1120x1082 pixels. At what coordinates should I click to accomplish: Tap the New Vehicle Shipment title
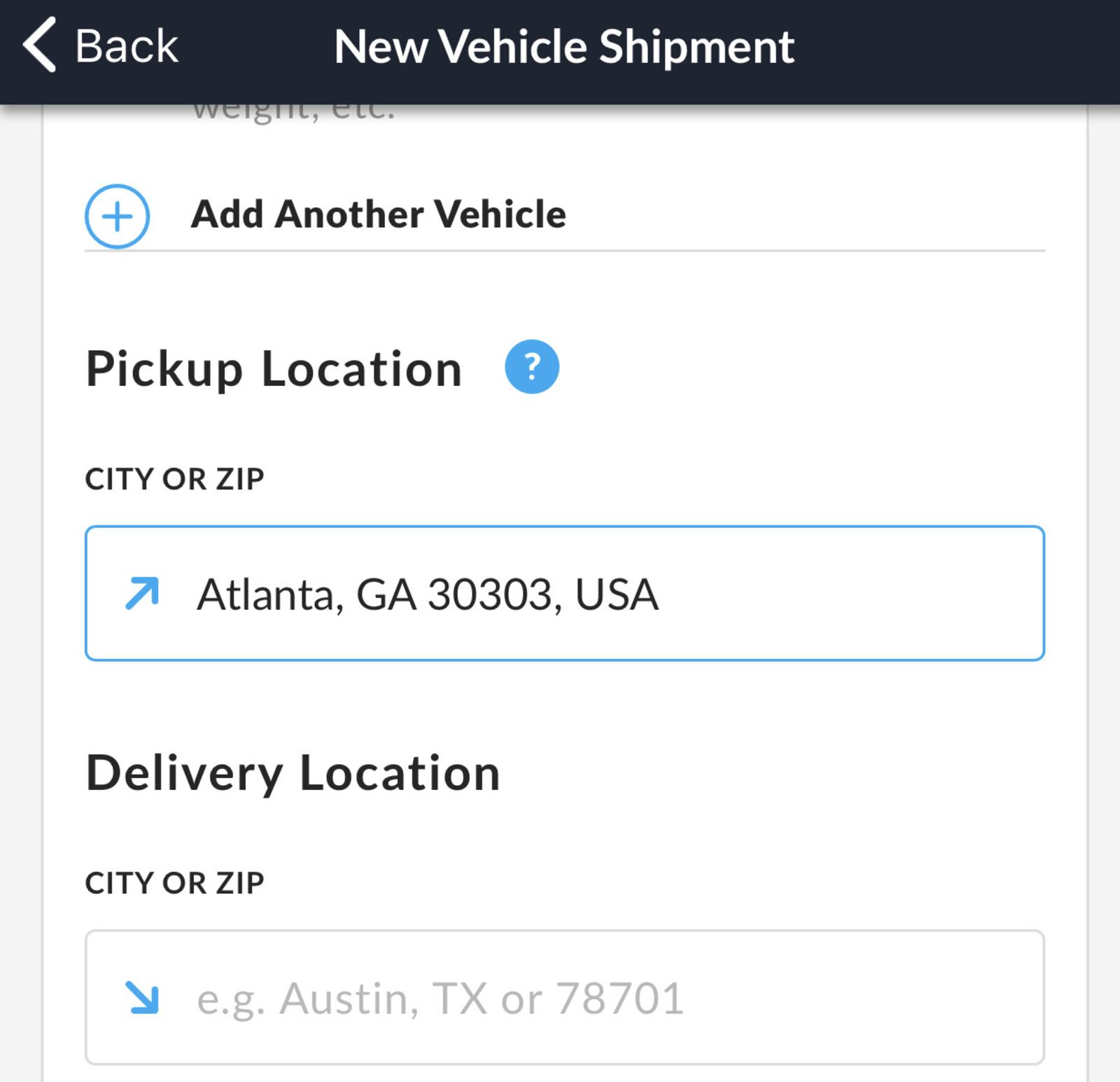coord(564,47)
